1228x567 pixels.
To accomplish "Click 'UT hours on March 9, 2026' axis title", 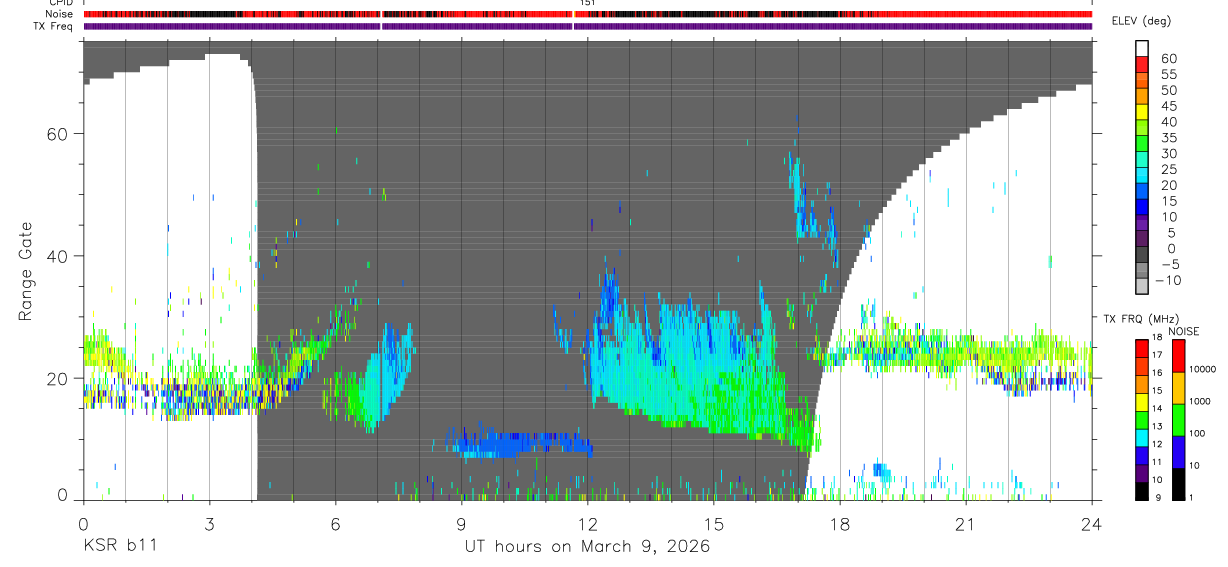I will [x=587, y=546].
